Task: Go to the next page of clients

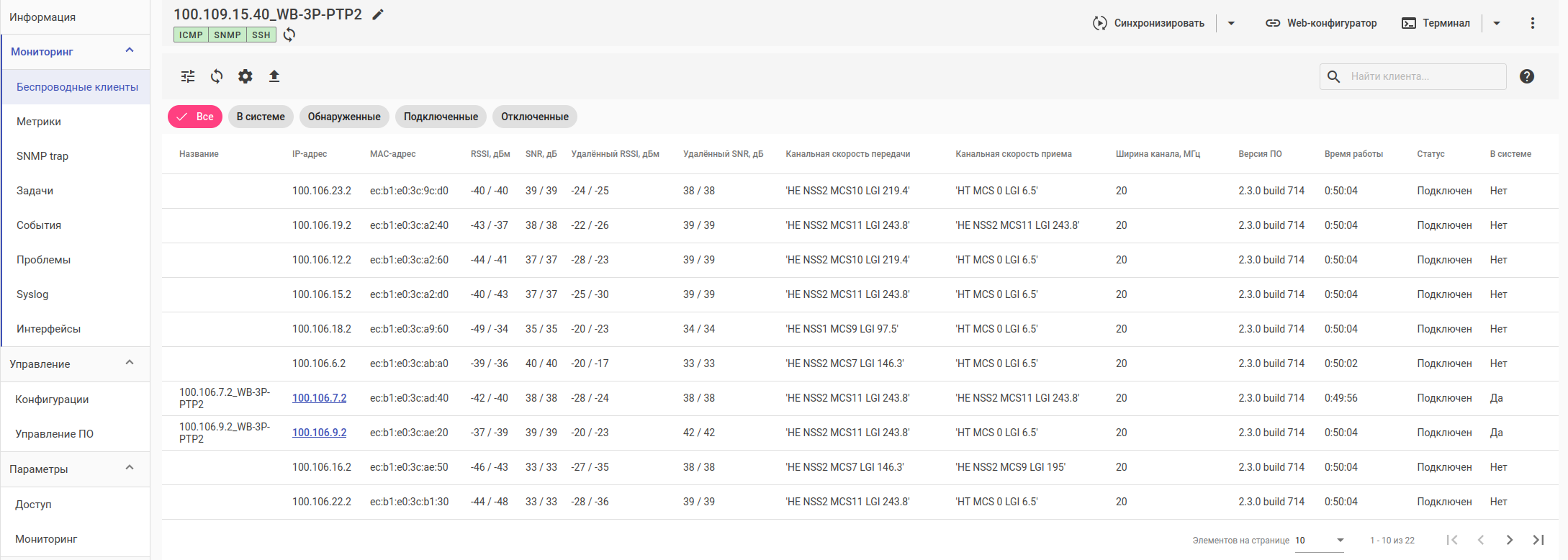Action: click(1509, 540)
